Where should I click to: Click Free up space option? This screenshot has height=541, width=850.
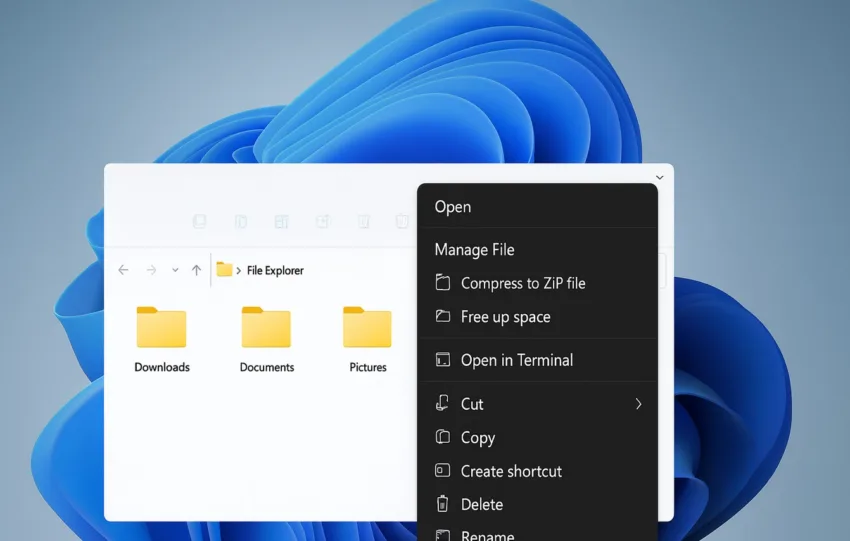tap(505, 317)
